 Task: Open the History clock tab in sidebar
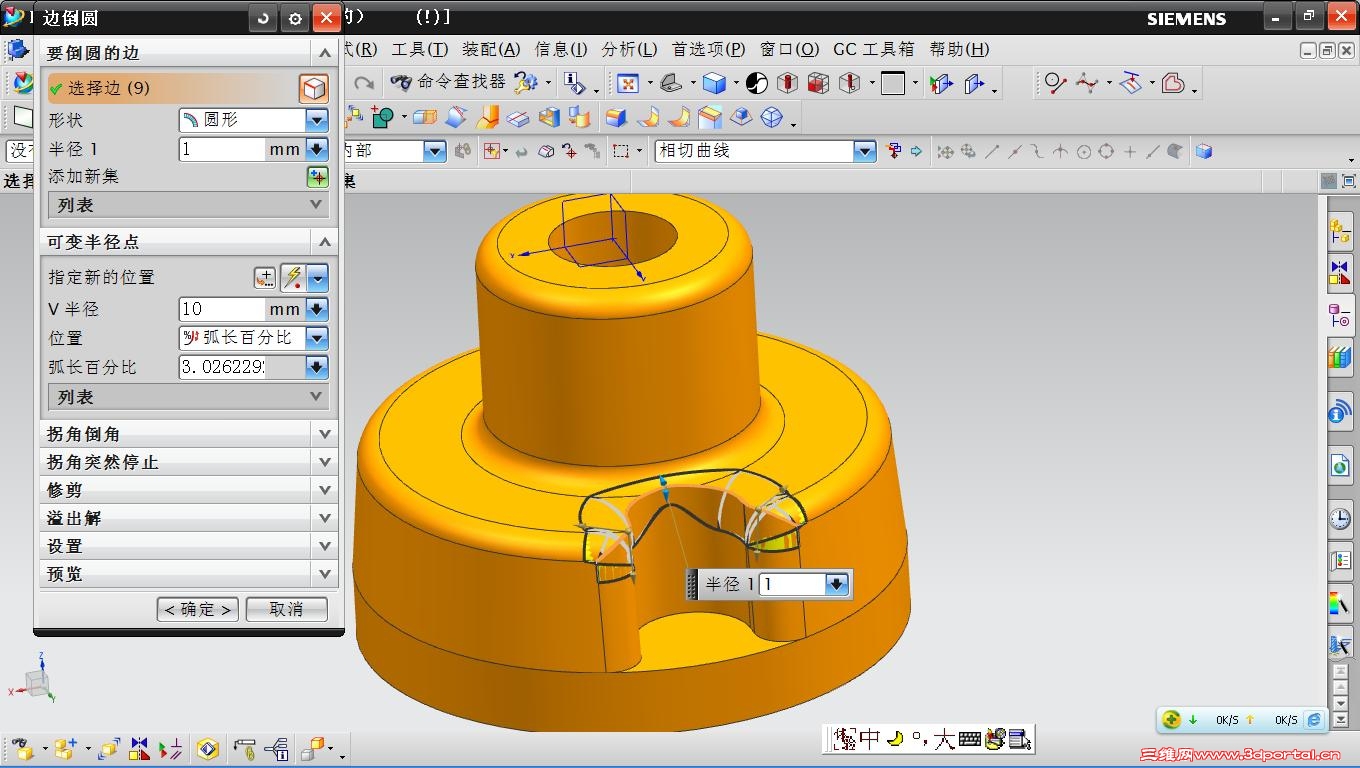click(1339, 518)
